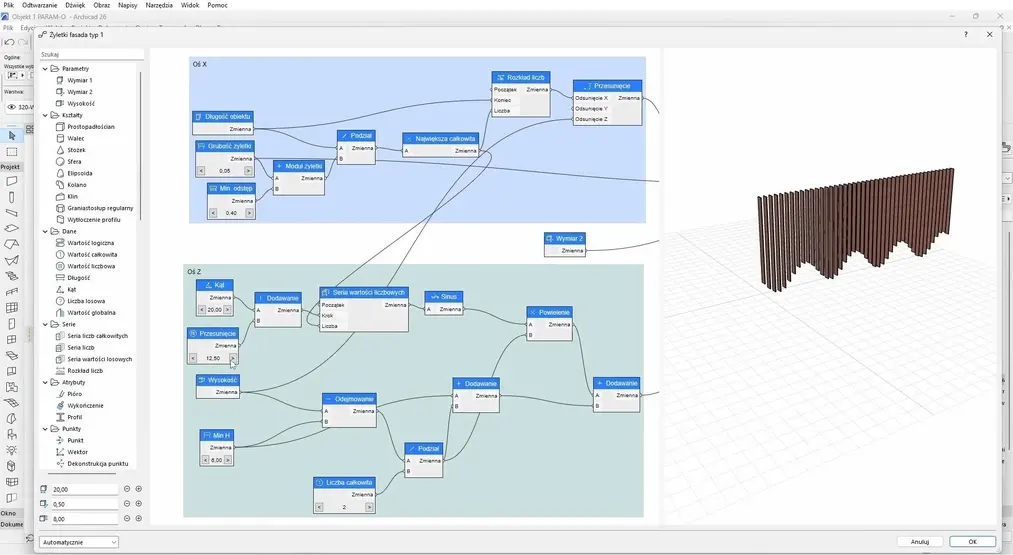1013x555 pixels.
Task: Choose the Wektor point node
Action: point(78,452)
